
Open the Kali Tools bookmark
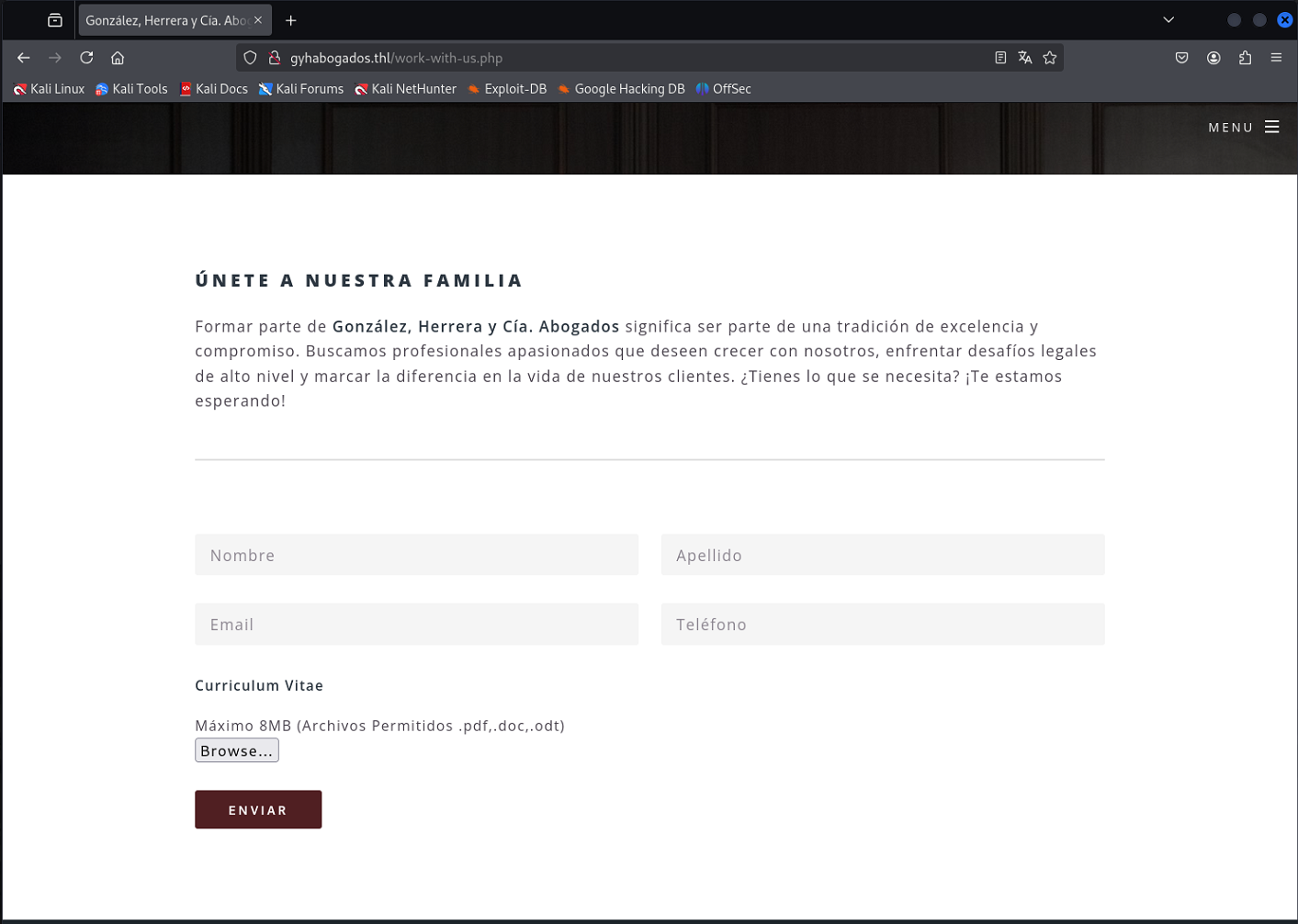pyautogui.click(x=131, y=89)
